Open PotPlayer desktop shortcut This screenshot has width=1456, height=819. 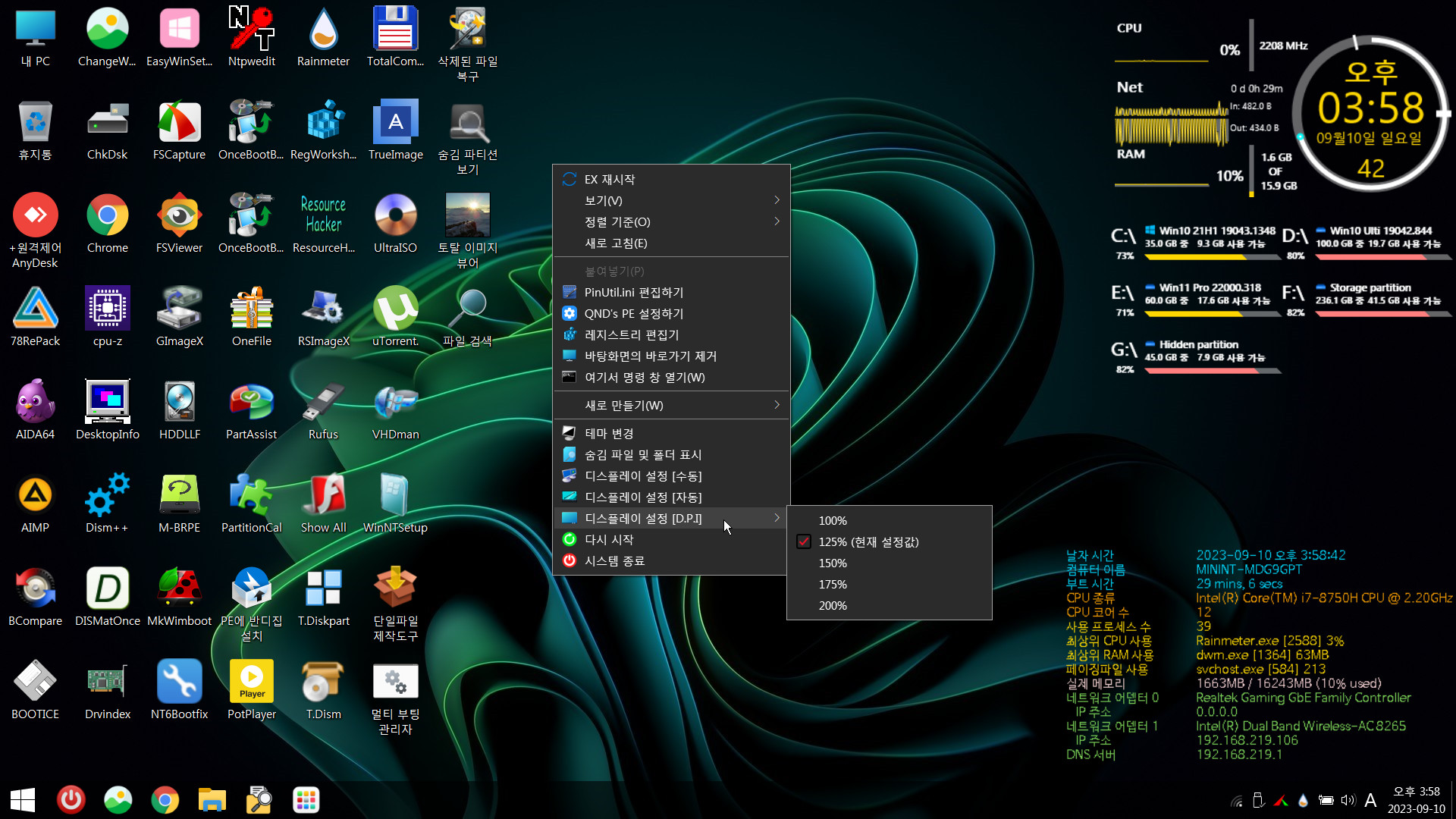coord(251,689)
